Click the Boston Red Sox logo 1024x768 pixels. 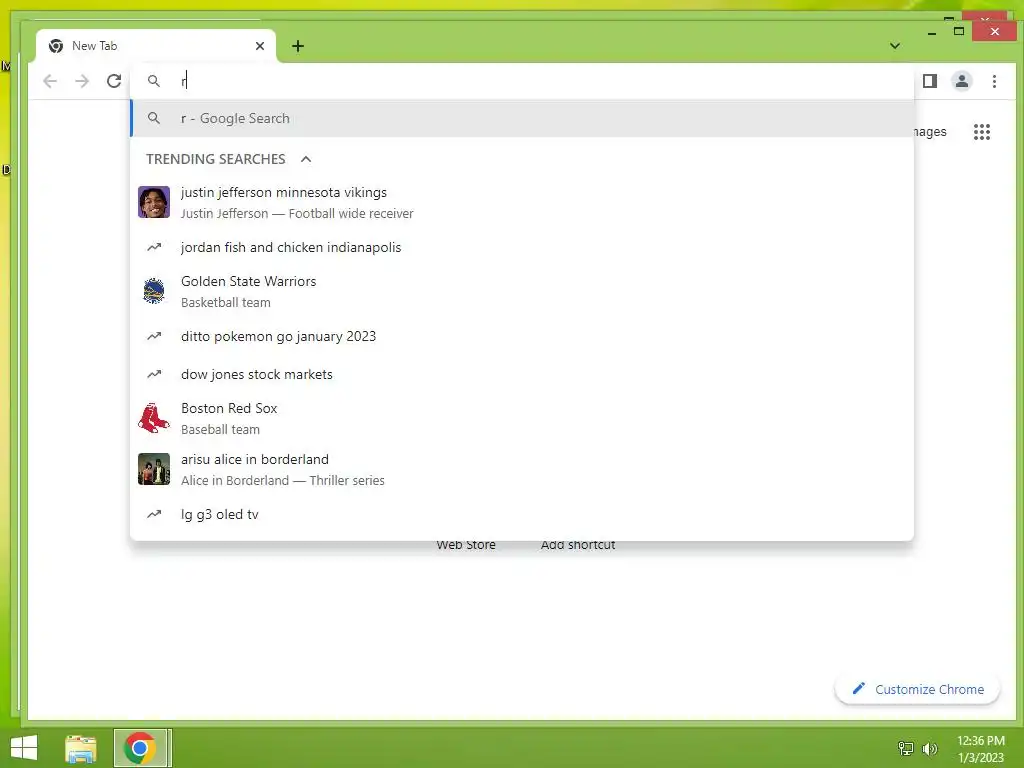coord(154,419)
